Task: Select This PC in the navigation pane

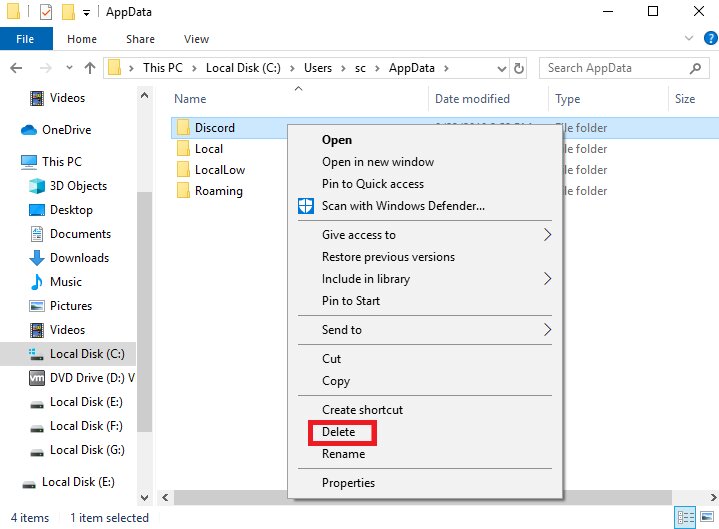Action: point(51,162)
